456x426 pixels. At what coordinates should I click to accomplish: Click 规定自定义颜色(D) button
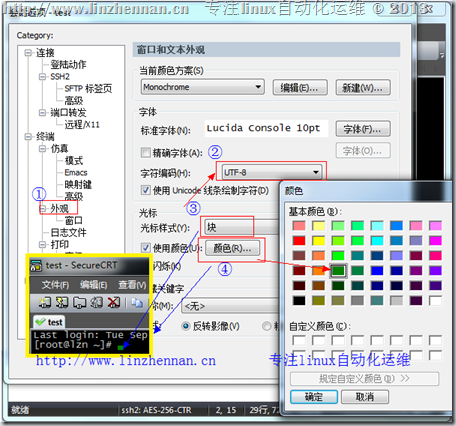click(x=364, y=379)
